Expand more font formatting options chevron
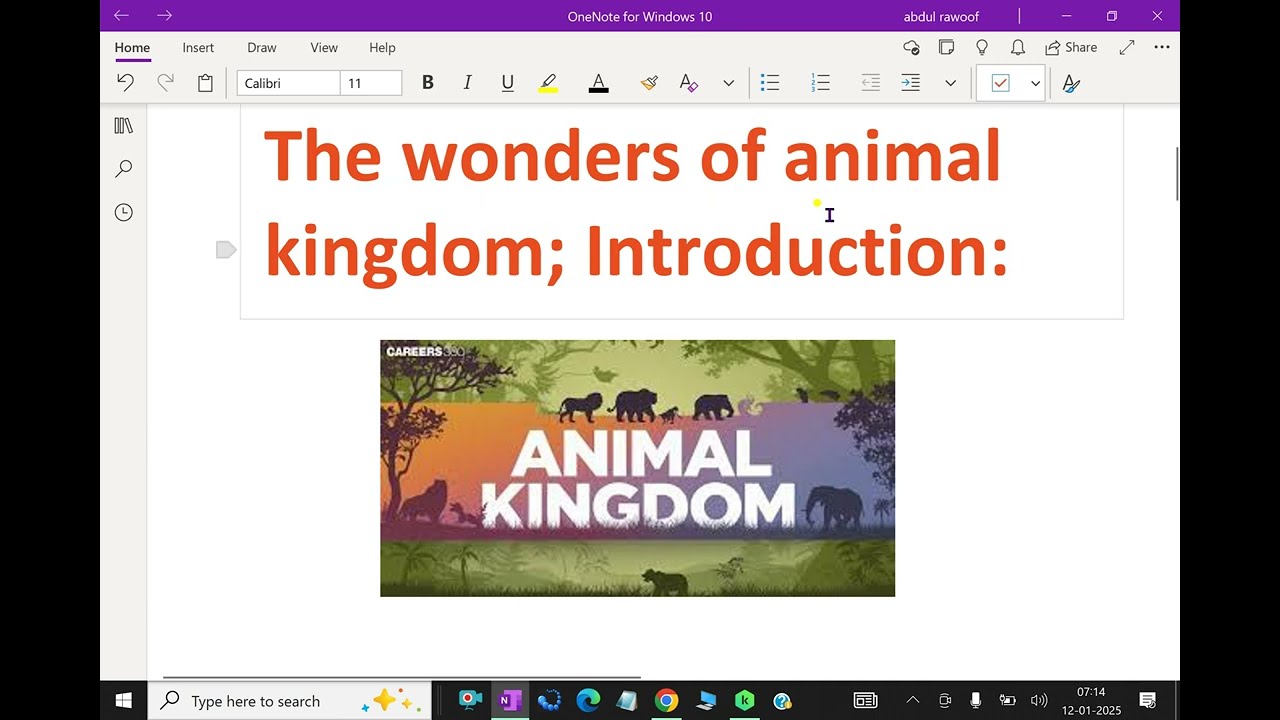 (x=728, y=83)
